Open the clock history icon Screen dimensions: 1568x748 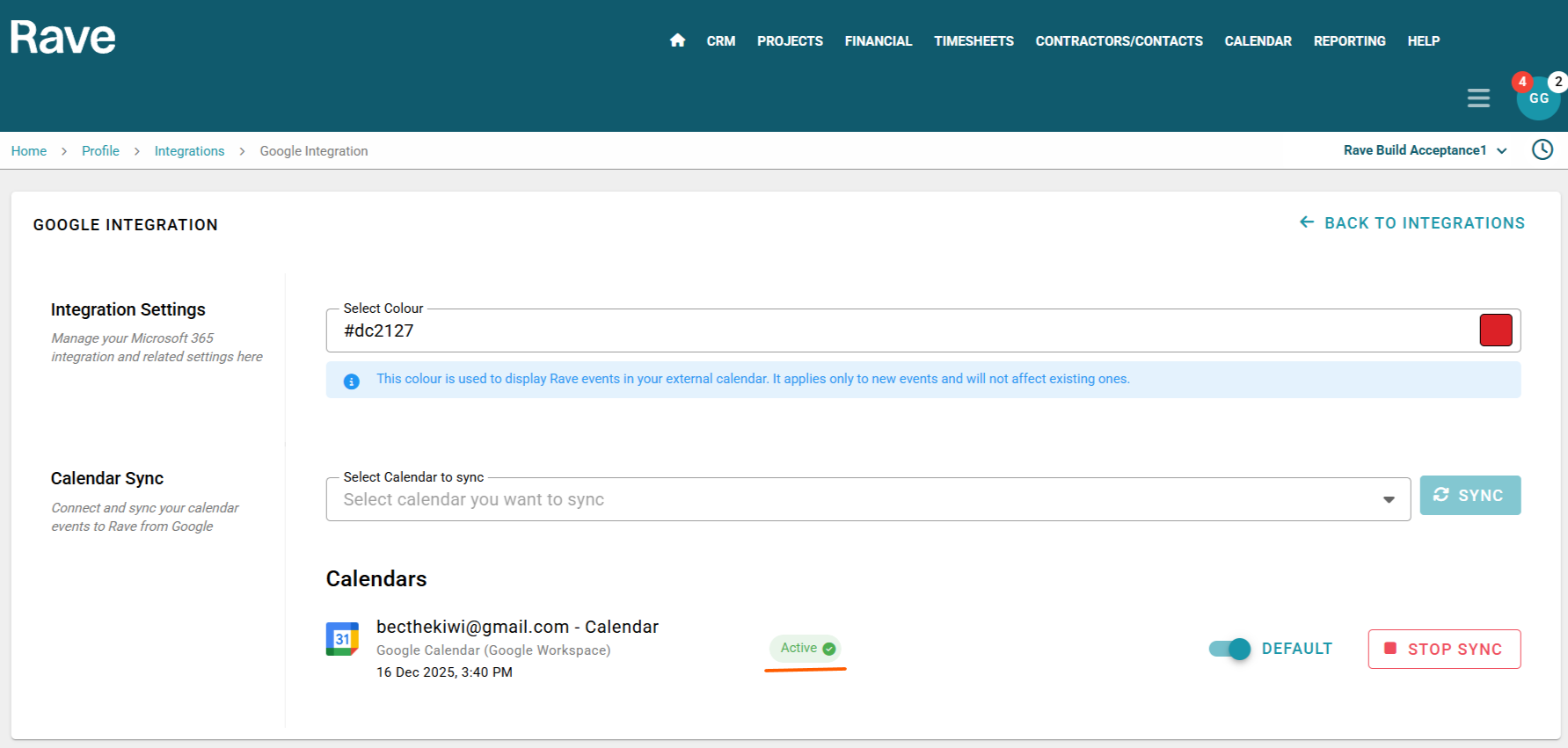(1542, 149)
